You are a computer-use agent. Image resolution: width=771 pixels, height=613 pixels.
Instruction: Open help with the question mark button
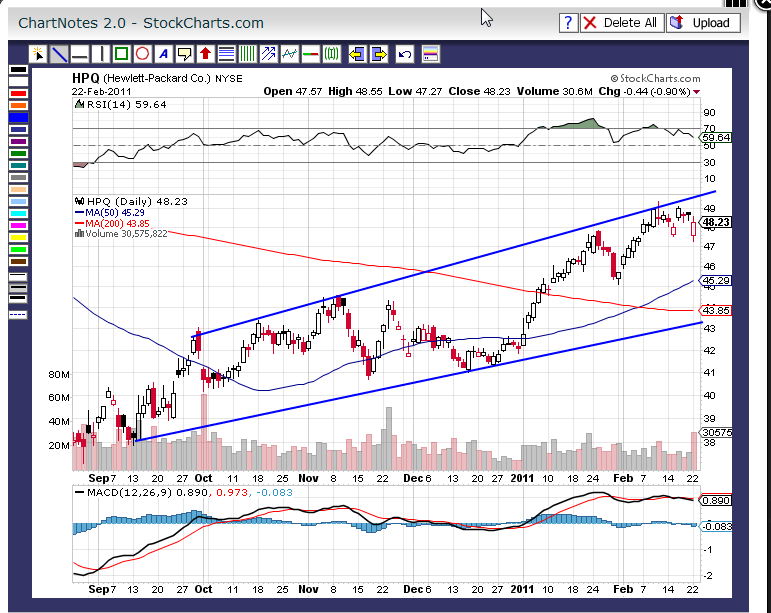(568, 23)
